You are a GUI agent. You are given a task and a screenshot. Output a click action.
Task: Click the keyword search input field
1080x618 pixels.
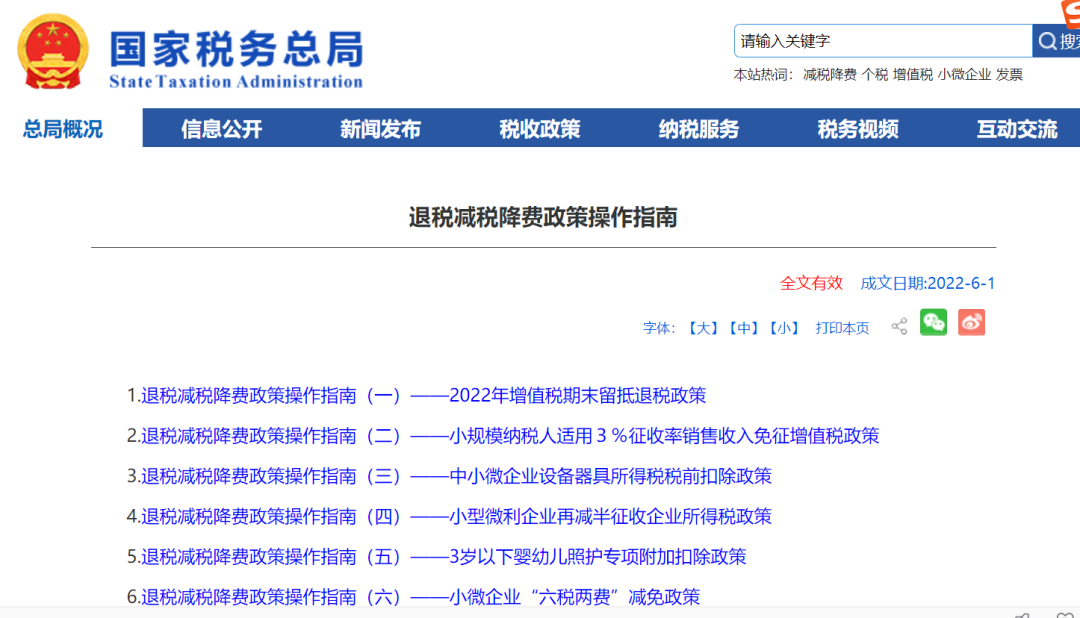883,41
